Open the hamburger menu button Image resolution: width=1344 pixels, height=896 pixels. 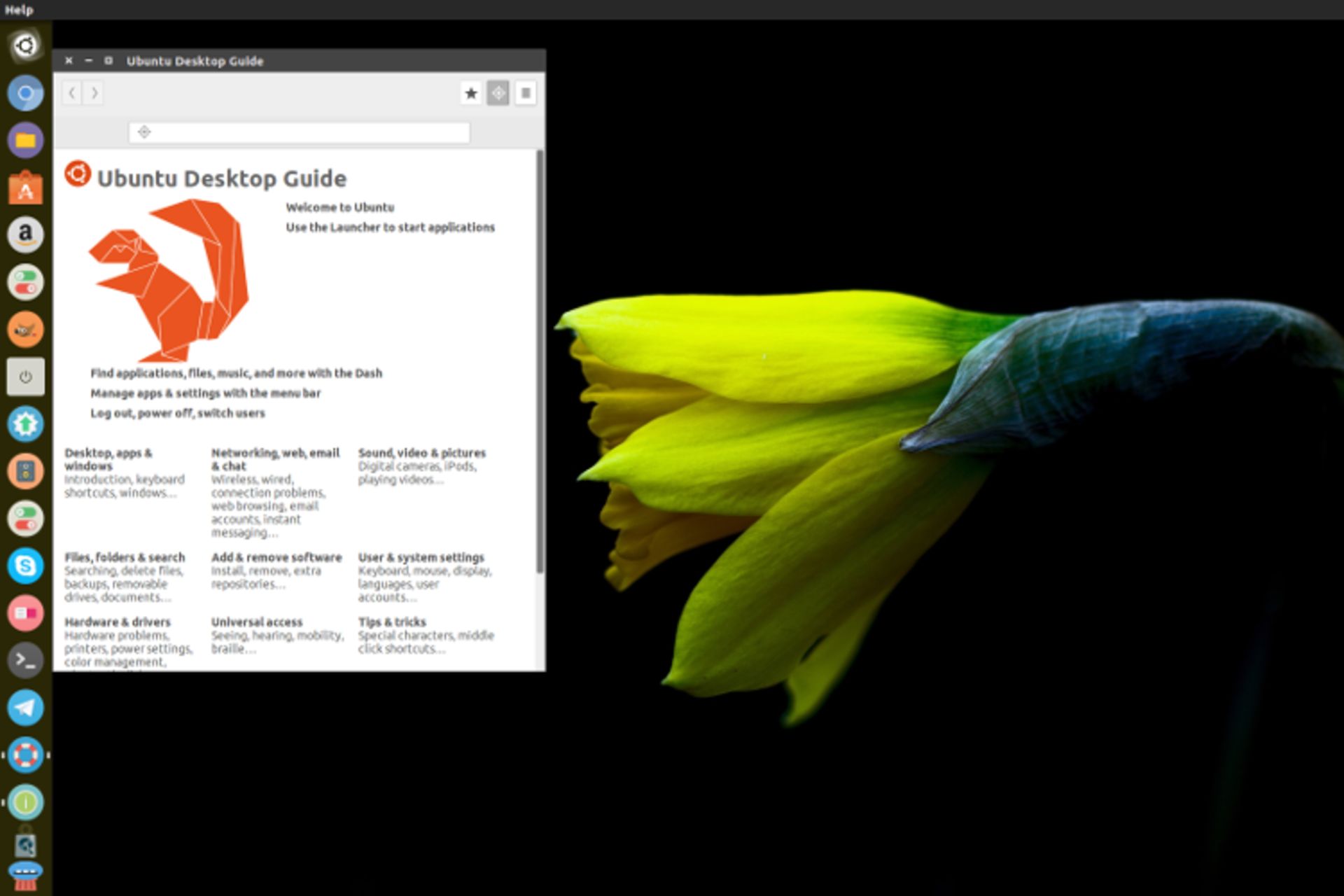[525, 93]
